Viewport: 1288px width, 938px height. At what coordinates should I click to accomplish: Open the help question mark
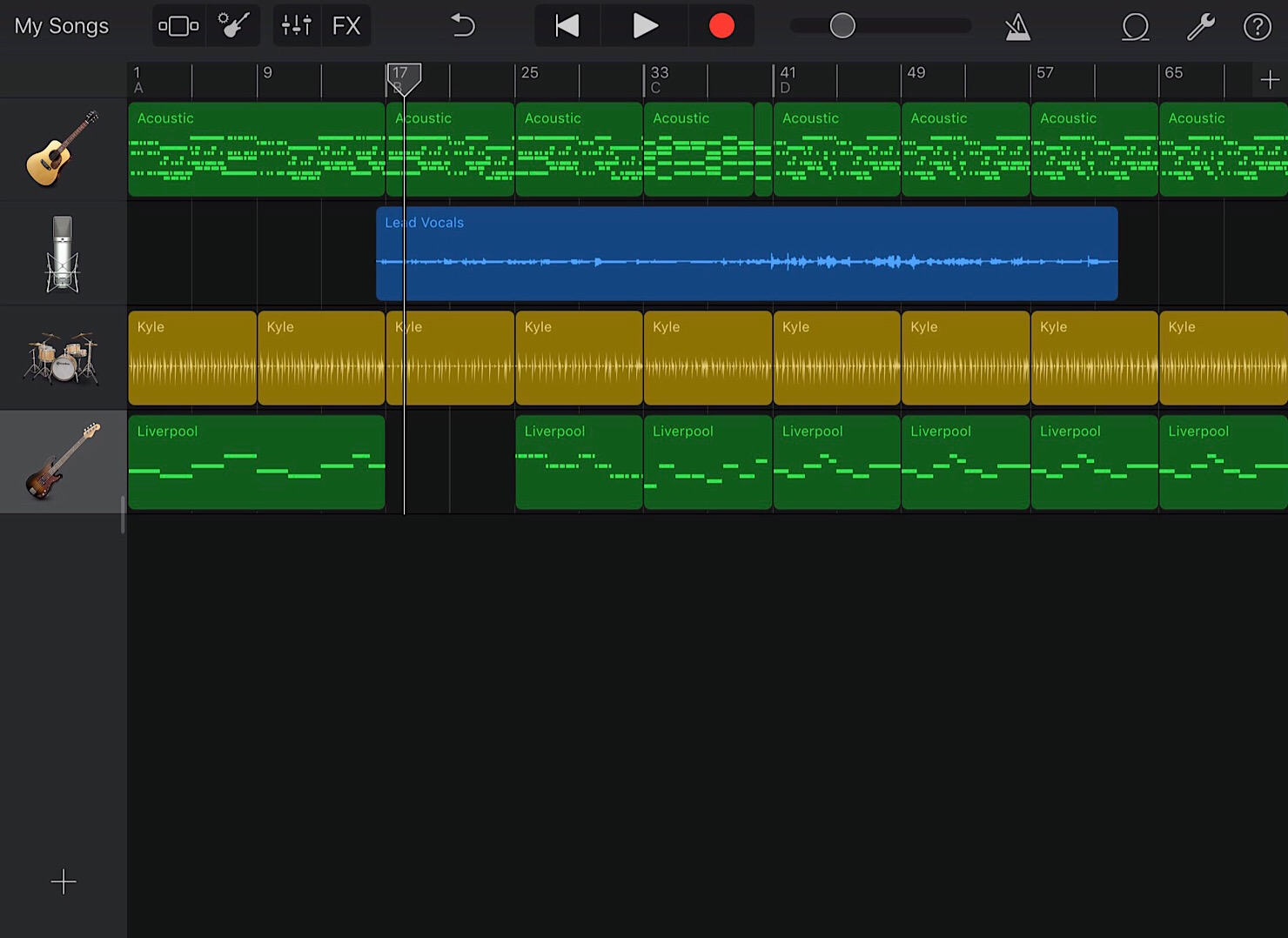[x=1258, y=27]
